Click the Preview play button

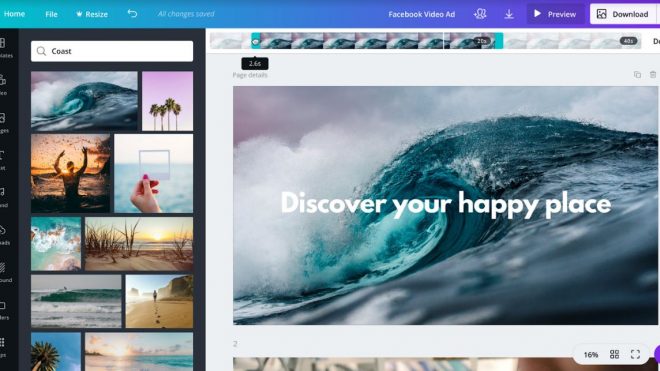[x=555, y=14]
